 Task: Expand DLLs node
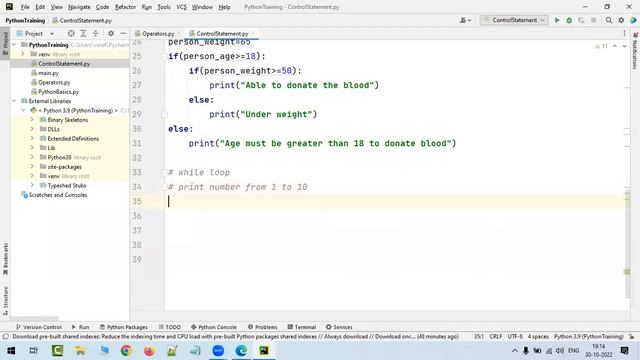click(x=32, y=129)
